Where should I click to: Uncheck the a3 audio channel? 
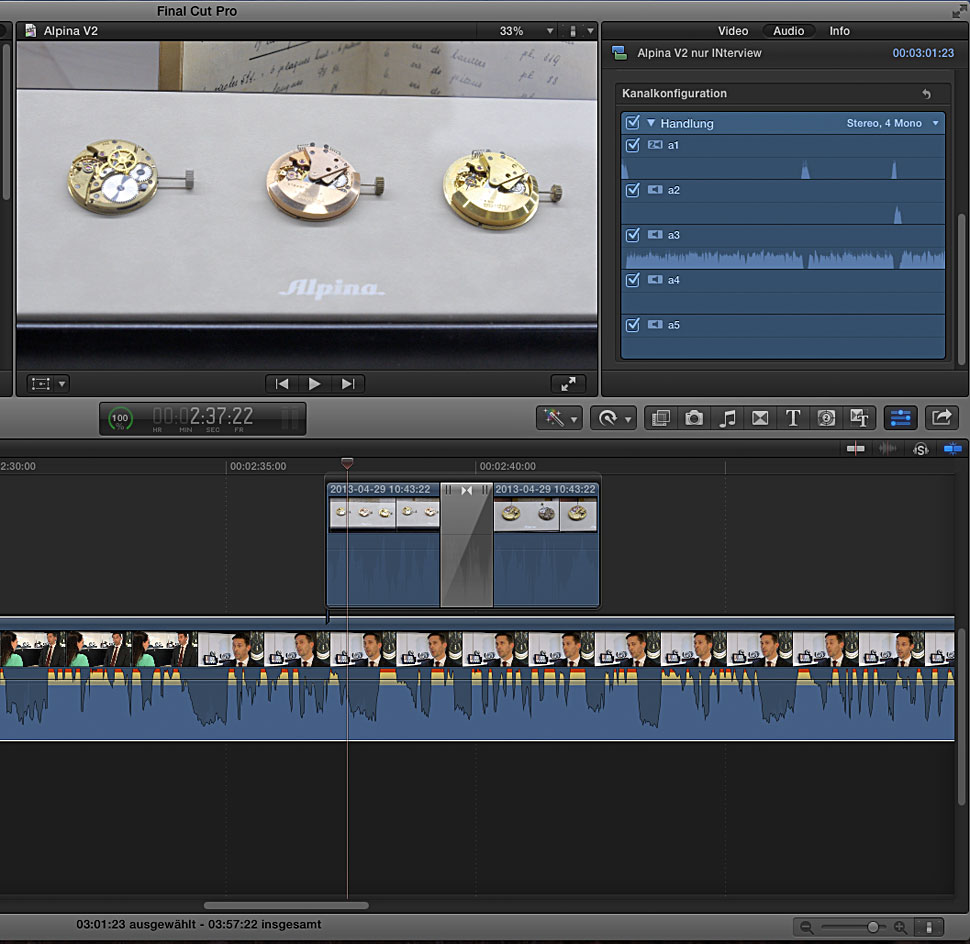click(632, 235)
